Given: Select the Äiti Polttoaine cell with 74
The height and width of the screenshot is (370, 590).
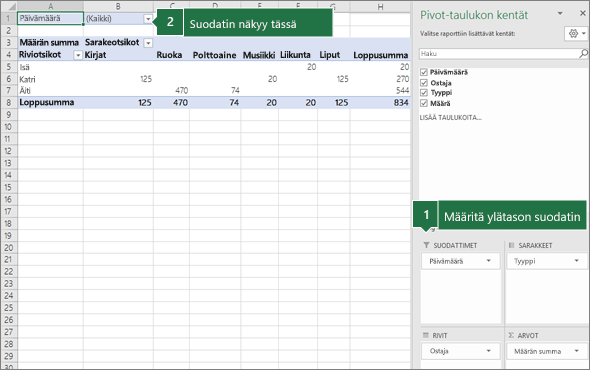Looking at the screenshot, I should click(x=215, y=91).
